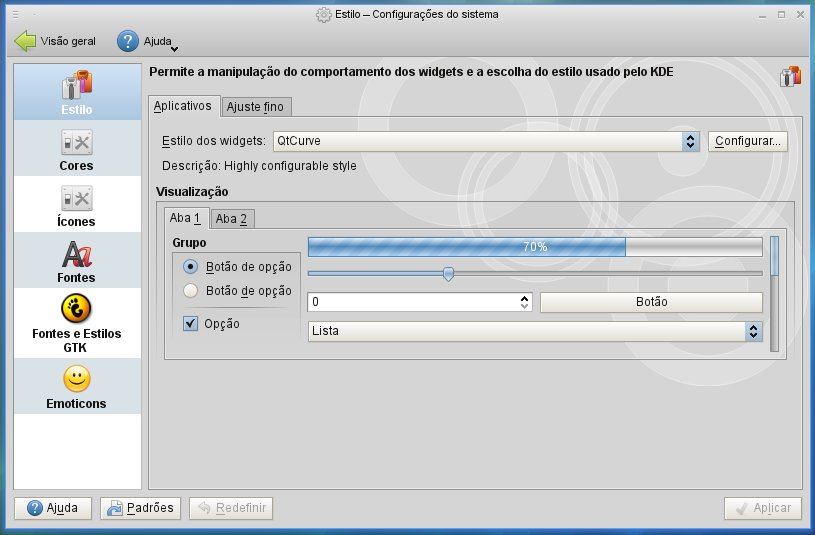This screenshot has height=535, width=815.
Task: Click the Ajuda button at bottom
Action: (x=53, y=508)
